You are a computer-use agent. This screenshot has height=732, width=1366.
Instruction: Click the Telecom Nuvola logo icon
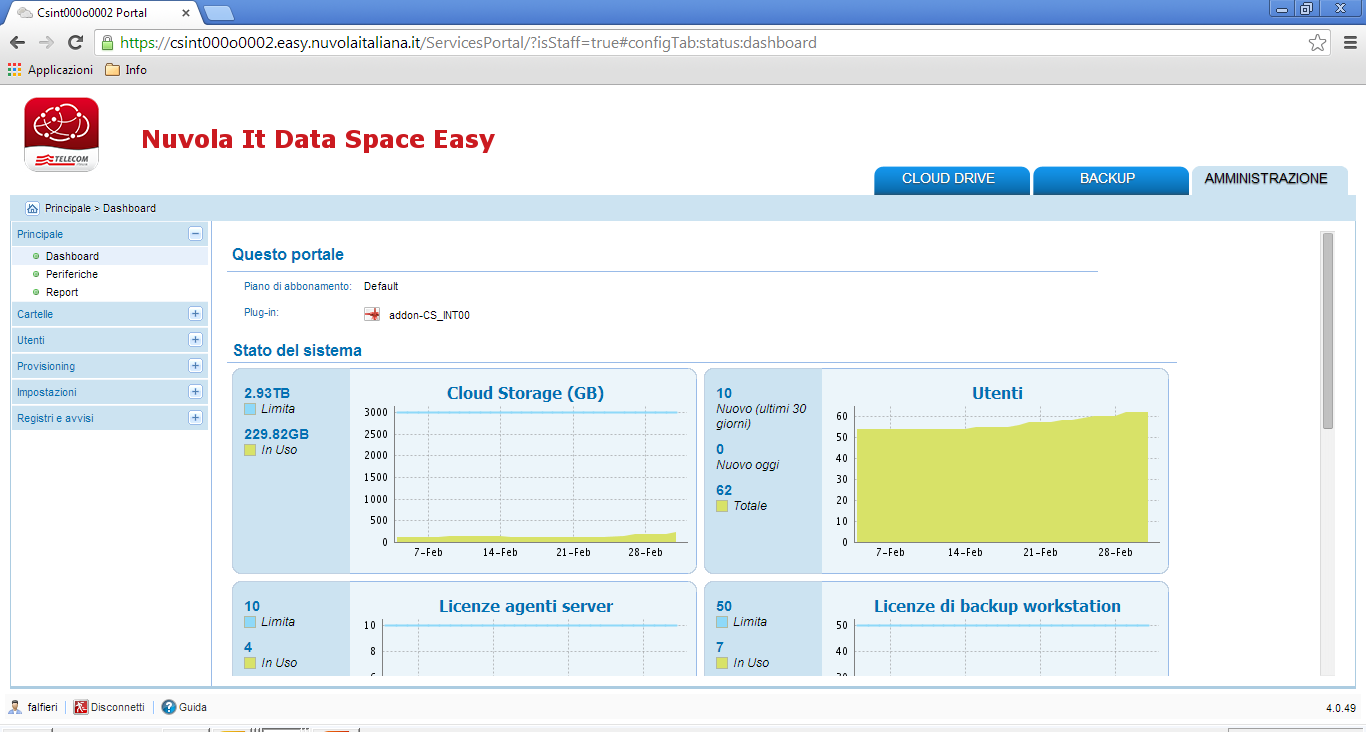point(61,134)
